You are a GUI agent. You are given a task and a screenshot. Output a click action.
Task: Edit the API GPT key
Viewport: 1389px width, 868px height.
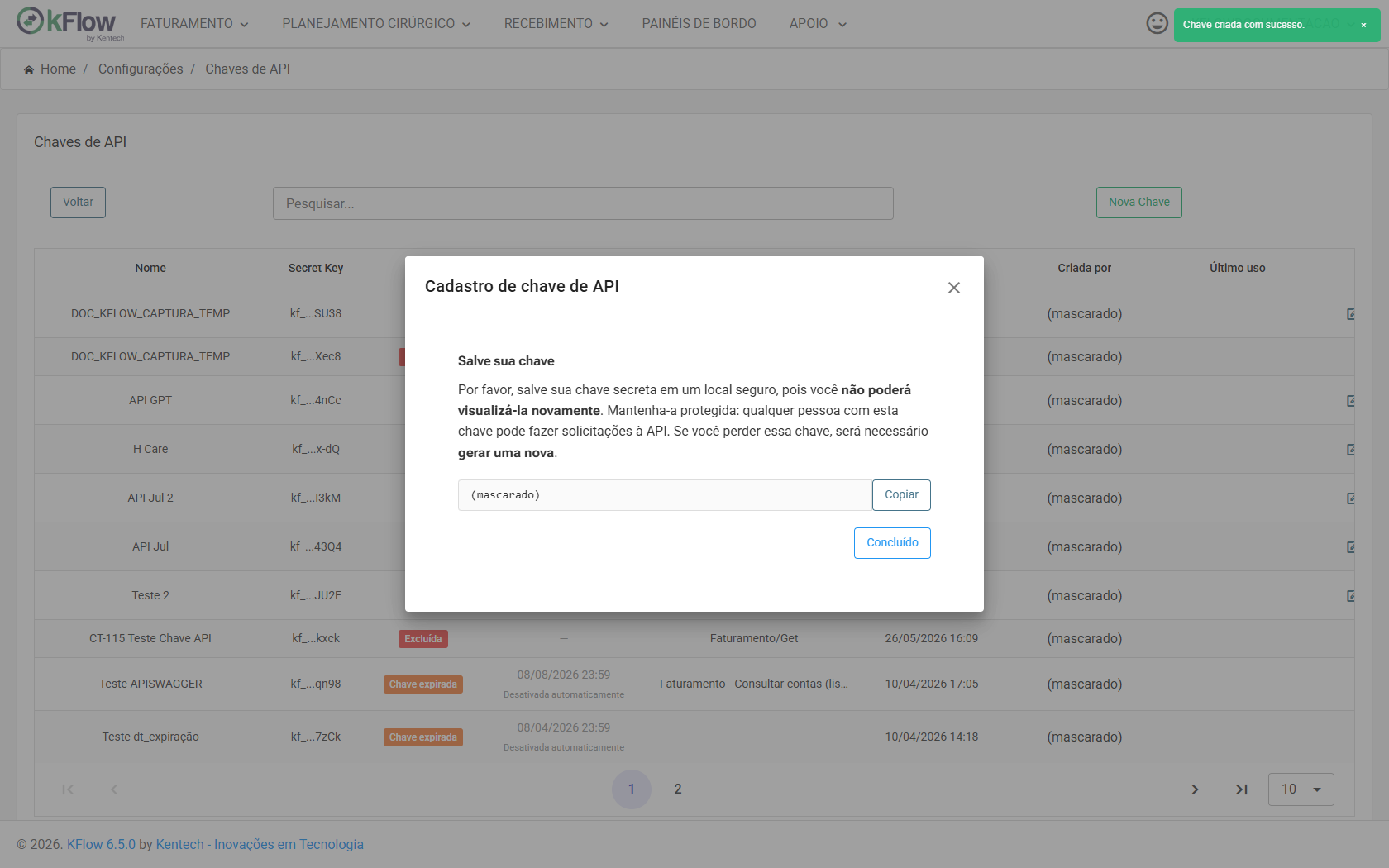click(1350, 401)
